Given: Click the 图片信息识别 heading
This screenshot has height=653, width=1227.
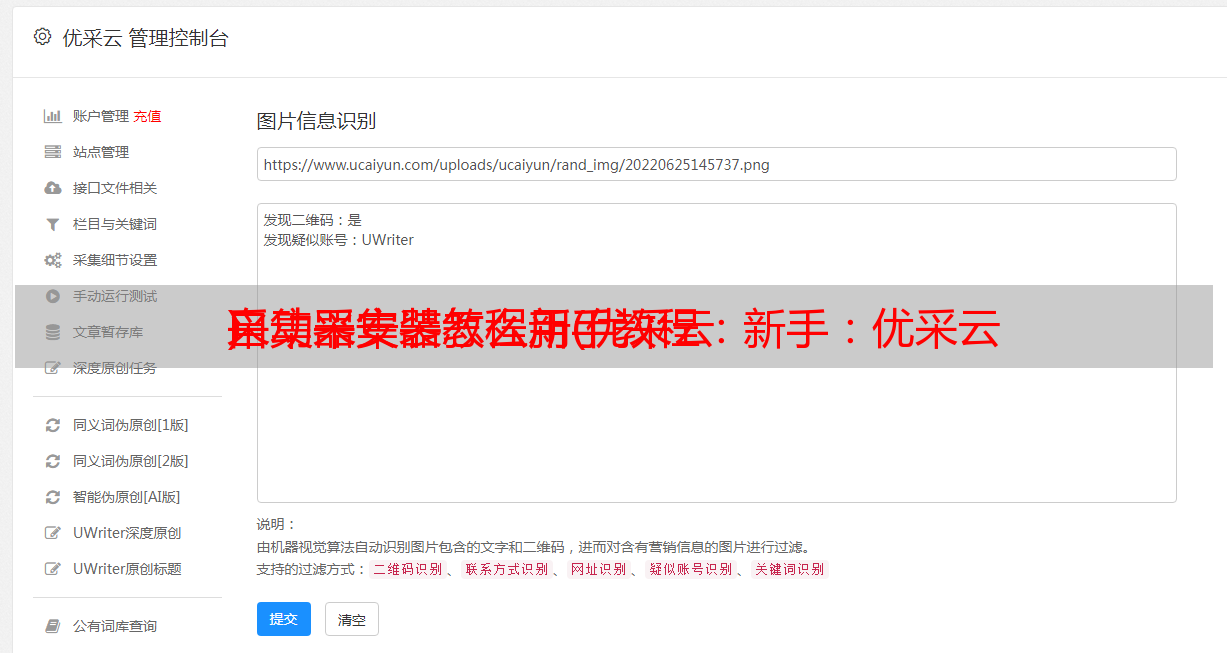Looking at the screenshot, I should (x=316, y=121).
